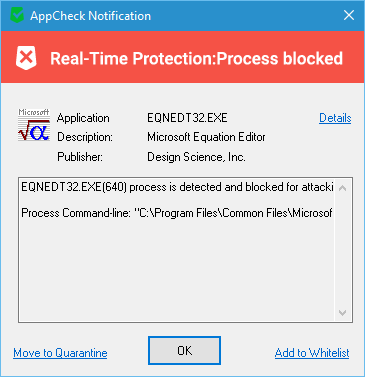Click the 'Microsoft Equation Editor' description text
Viewport: 365px width, 377px height.
pos(206,137)
